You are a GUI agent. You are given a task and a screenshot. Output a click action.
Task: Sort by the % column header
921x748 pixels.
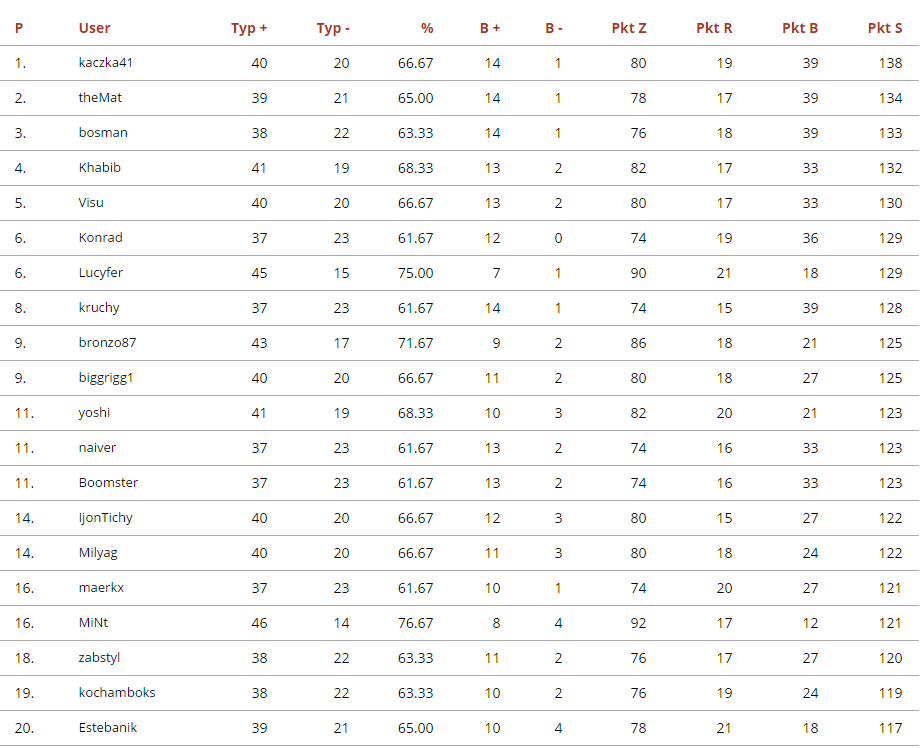click(427, 28)
